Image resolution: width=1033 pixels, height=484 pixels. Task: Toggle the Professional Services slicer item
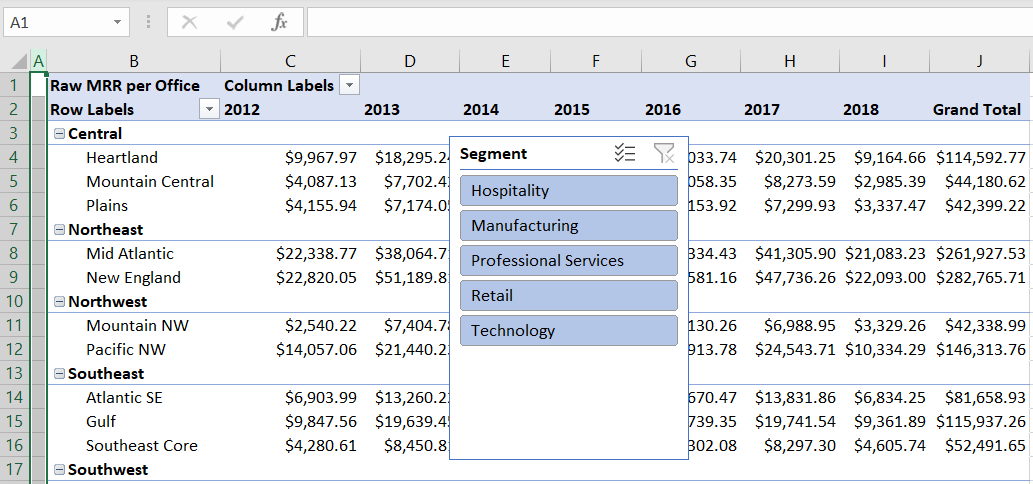click(569, 260)
